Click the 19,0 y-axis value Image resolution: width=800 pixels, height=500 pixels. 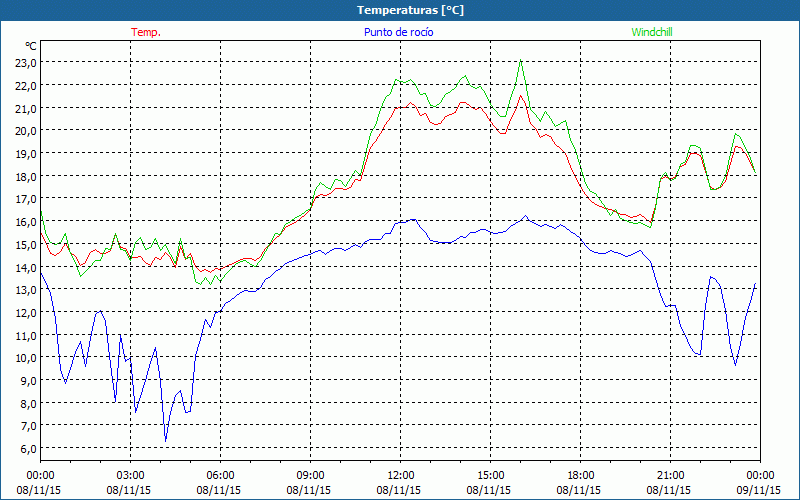point(26,154)
